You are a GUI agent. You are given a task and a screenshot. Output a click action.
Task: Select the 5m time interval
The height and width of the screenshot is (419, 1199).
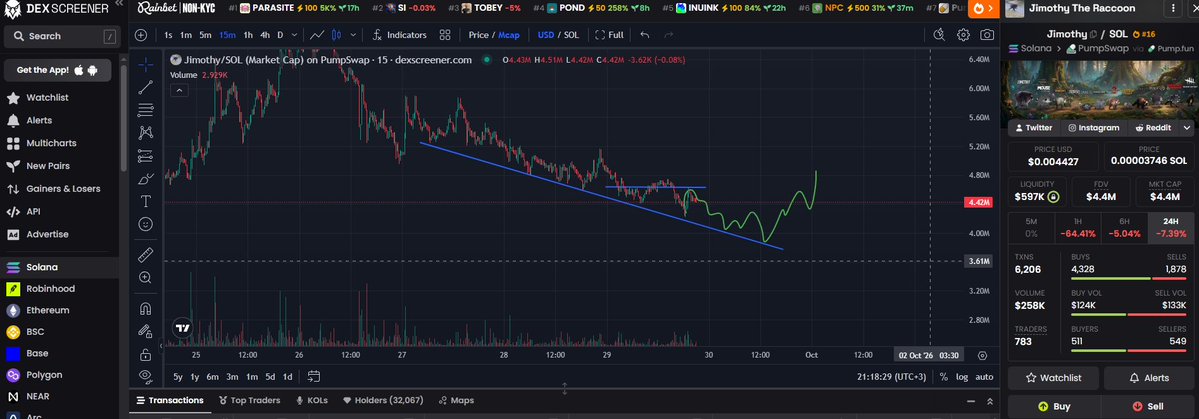click(205, 35)
